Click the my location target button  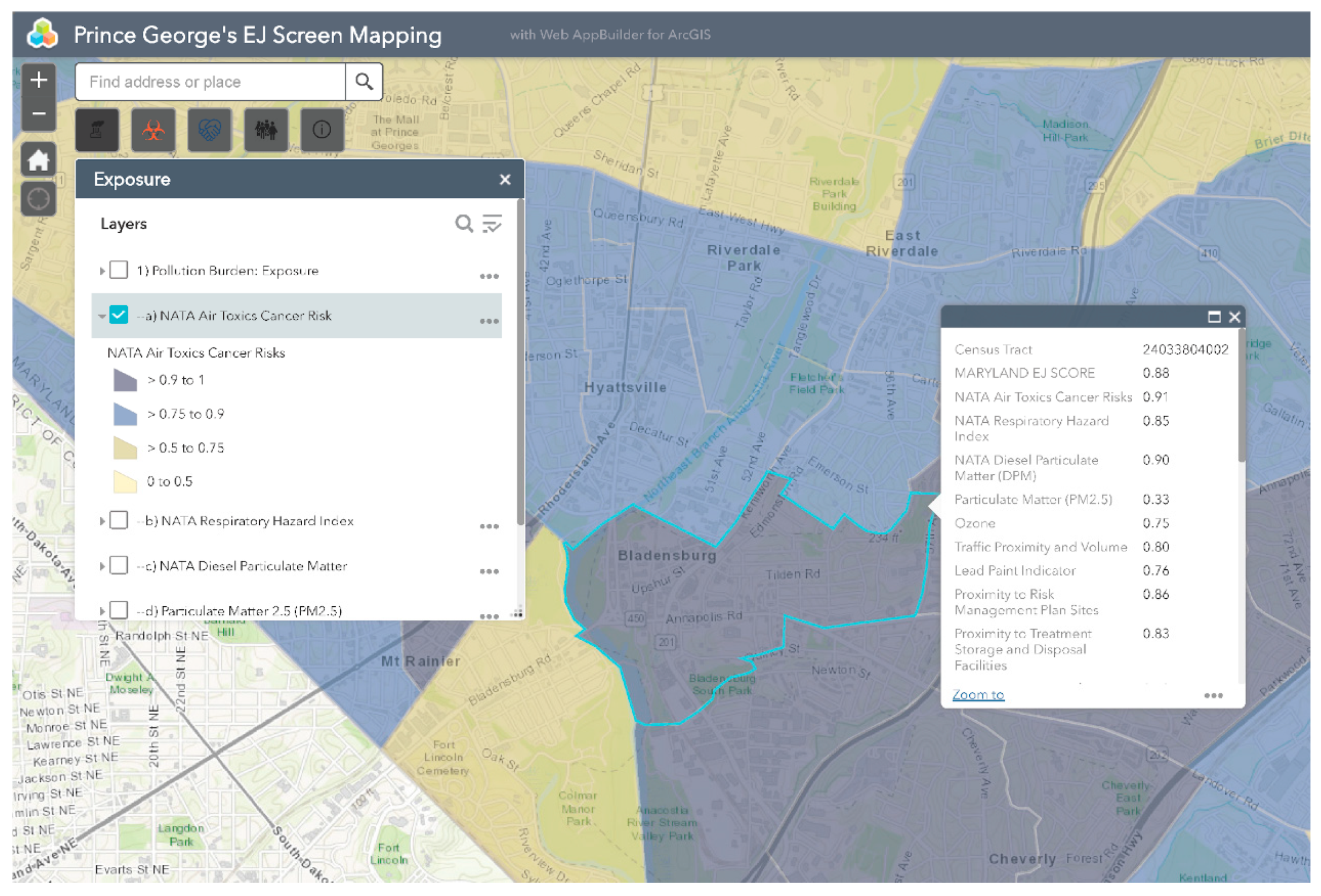pyautogui.click(x=39, y=200)
